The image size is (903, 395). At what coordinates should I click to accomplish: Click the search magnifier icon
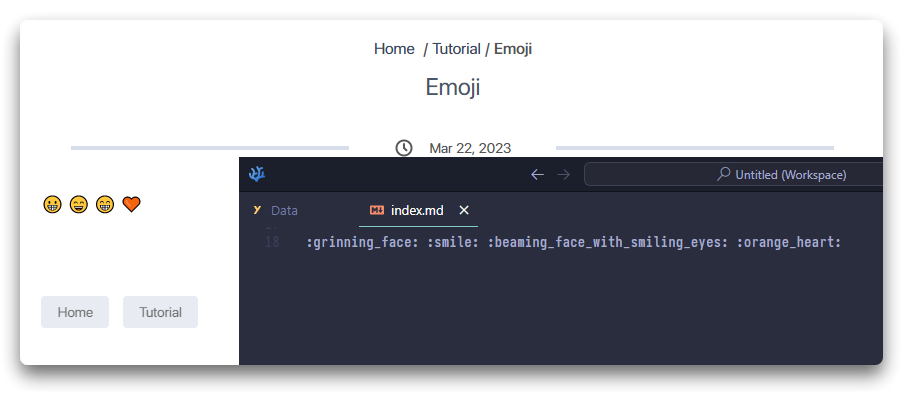[x=723, y=174]
